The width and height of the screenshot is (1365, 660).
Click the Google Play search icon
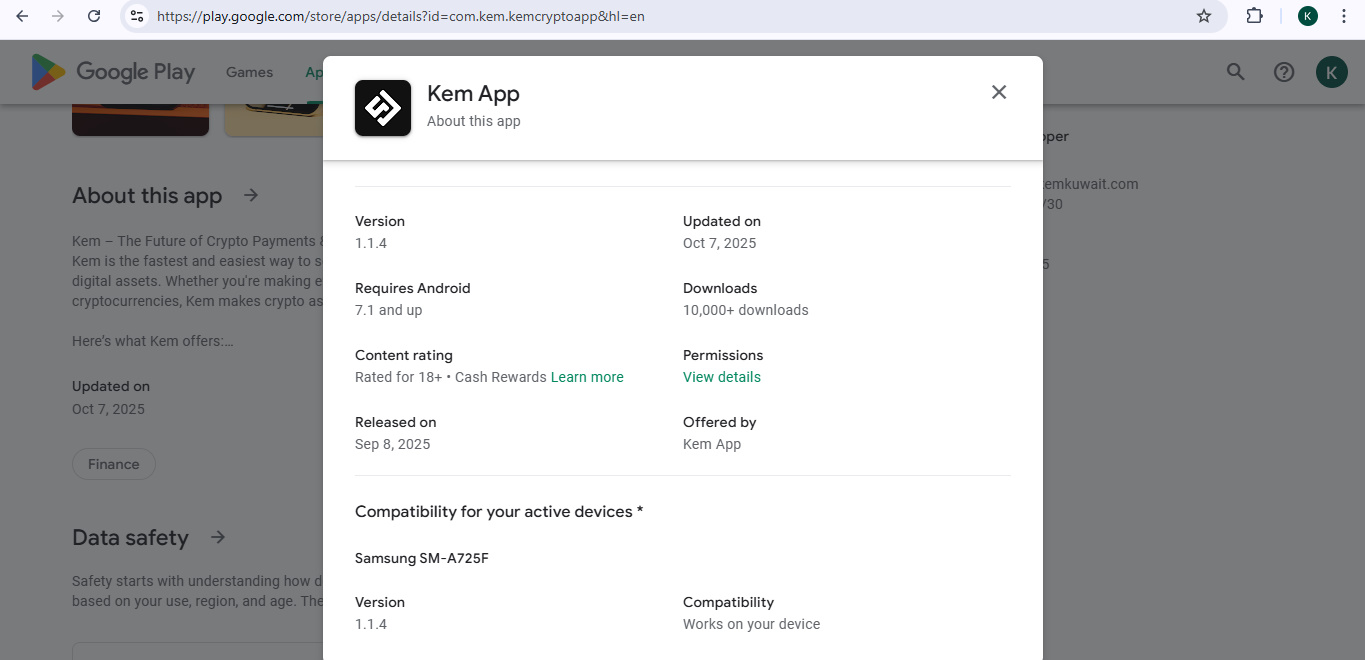click(1235, 72)
